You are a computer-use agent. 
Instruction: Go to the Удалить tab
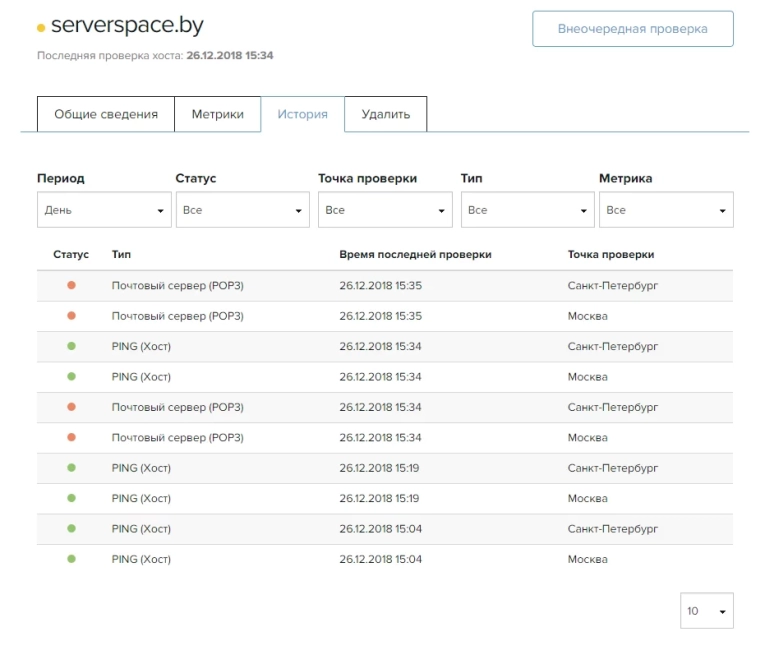coord(385,114)
